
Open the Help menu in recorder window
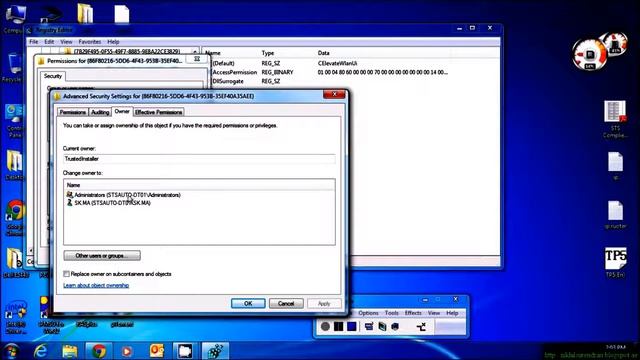coord(452,313)
